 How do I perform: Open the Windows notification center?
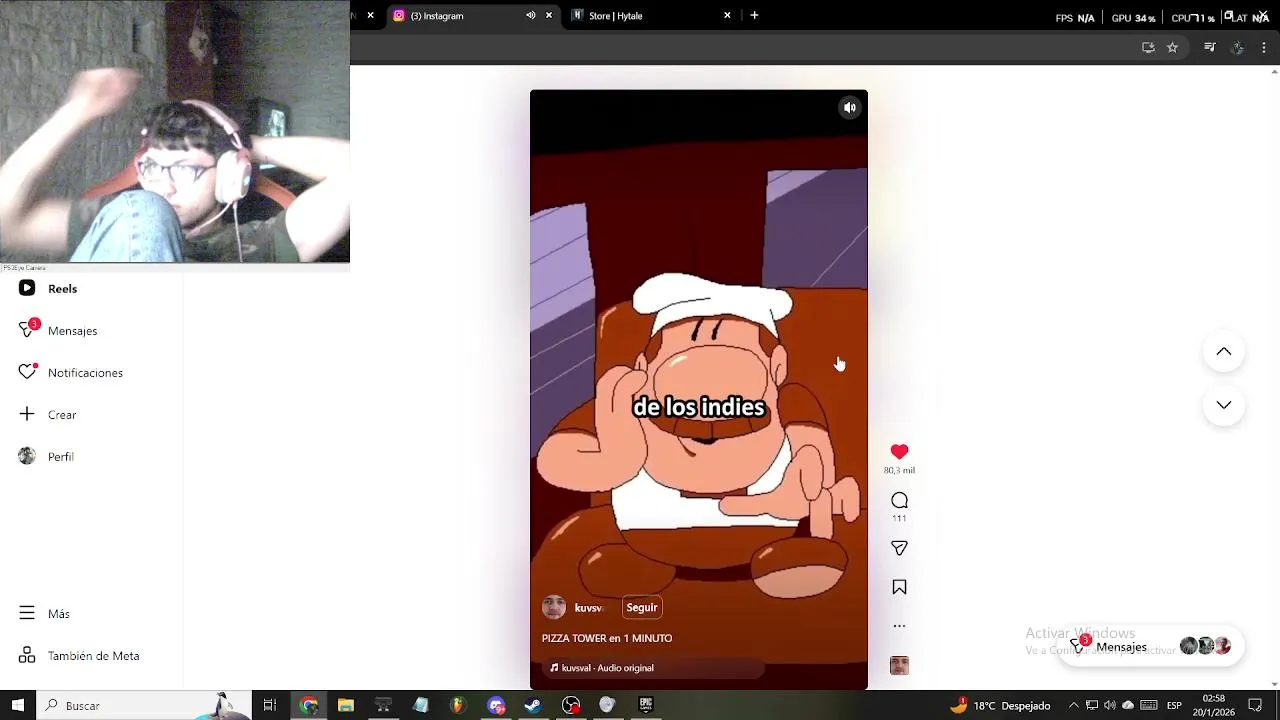(x=1255, y=705)
